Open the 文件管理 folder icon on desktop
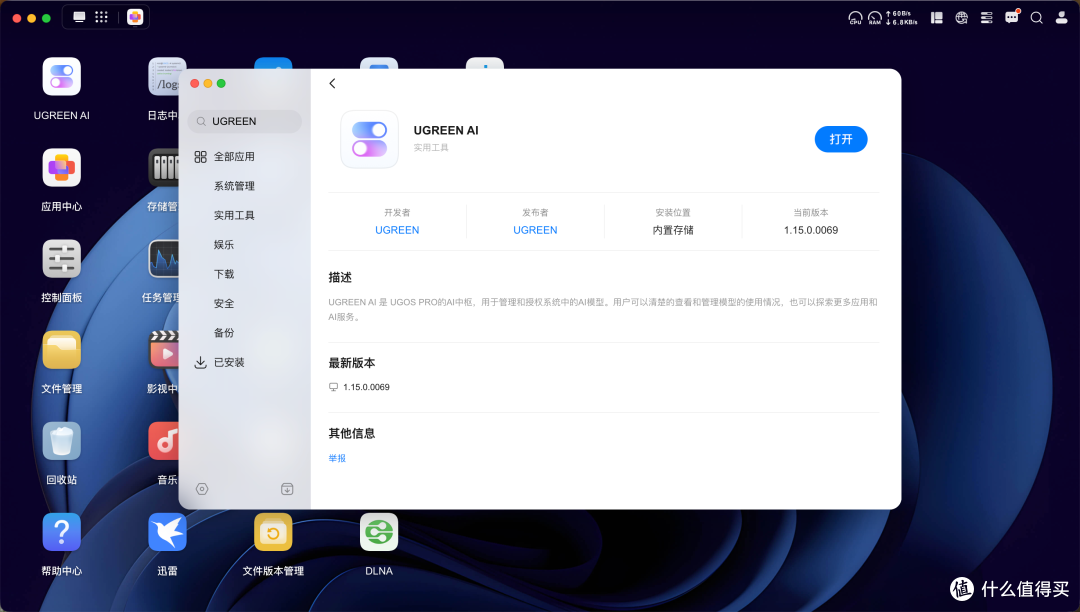Screen dimensions: 1080x612 pos(61,350)
